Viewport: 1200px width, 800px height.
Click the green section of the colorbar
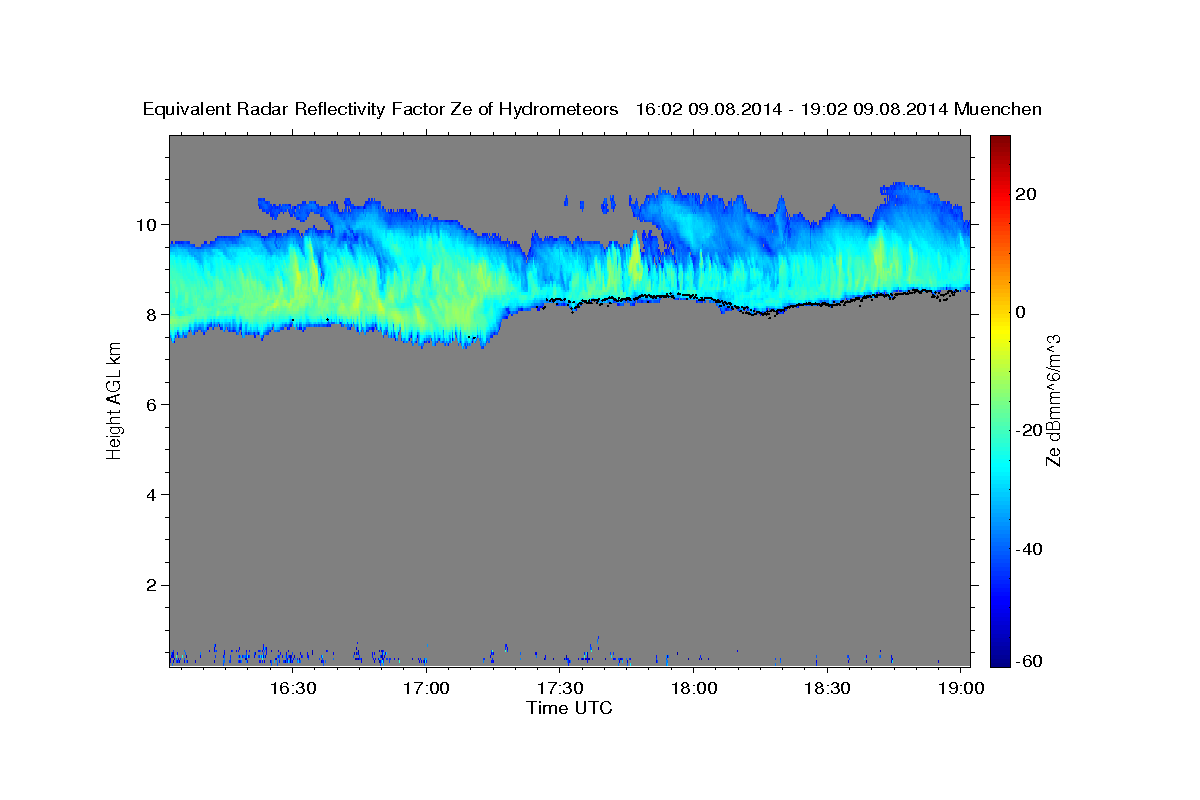pyautogui.click(x=999, y=400)
